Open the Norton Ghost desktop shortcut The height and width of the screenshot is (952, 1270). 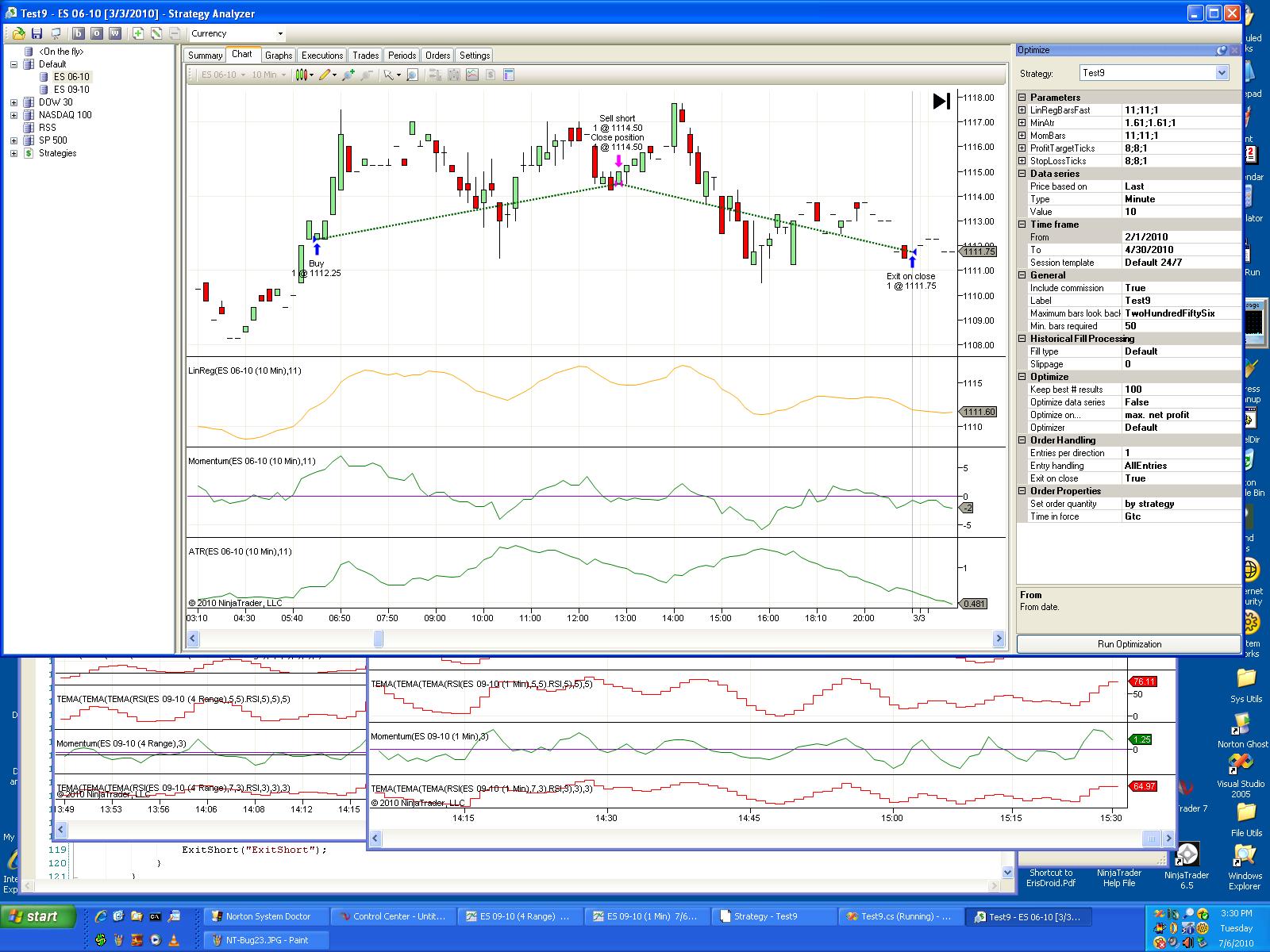[1242, 730]
